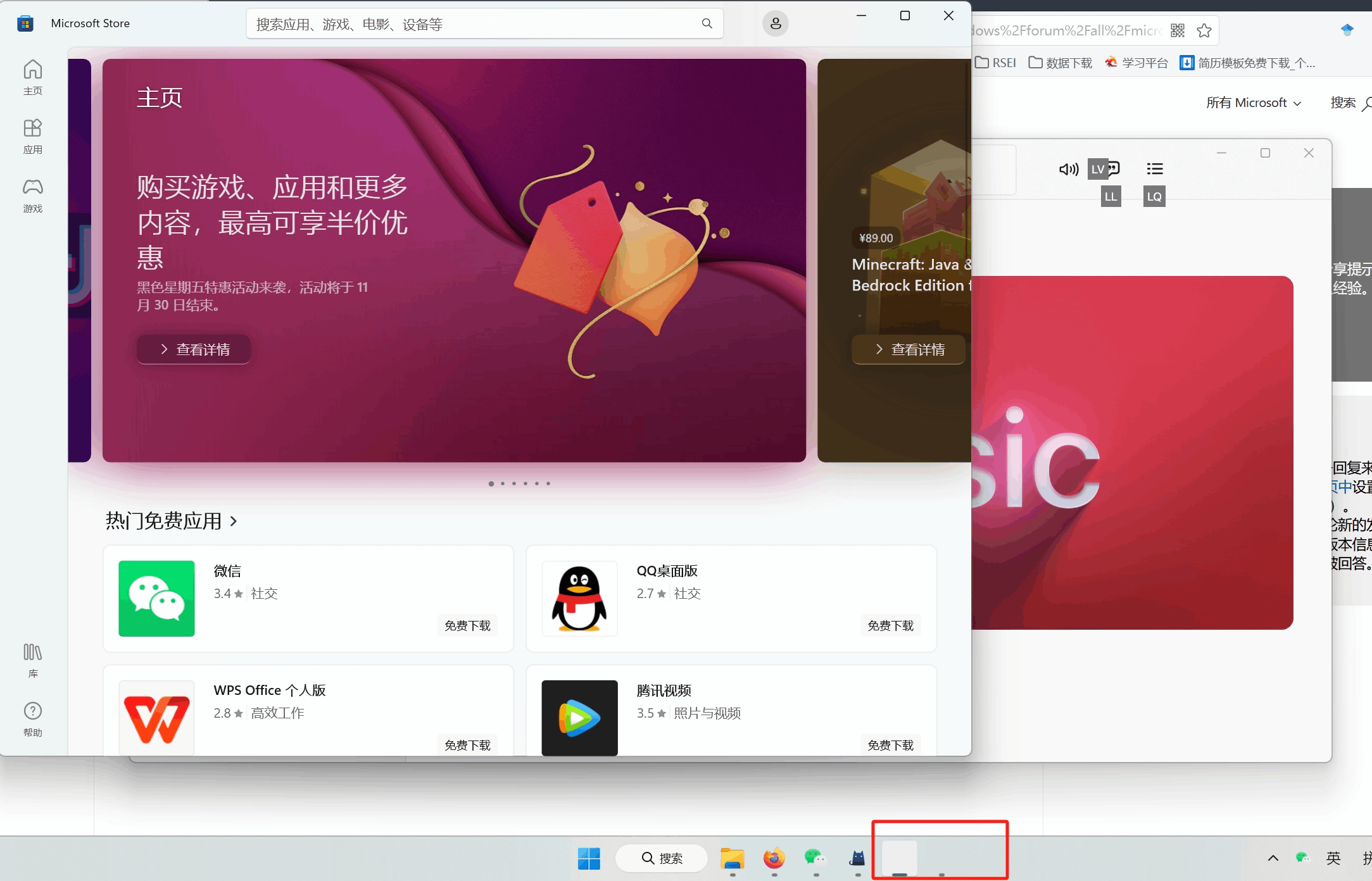This screenshot has height=881, width=1372.
Task: Toggle the 英 input language indicator
Action: click(x=1333, y=858)
